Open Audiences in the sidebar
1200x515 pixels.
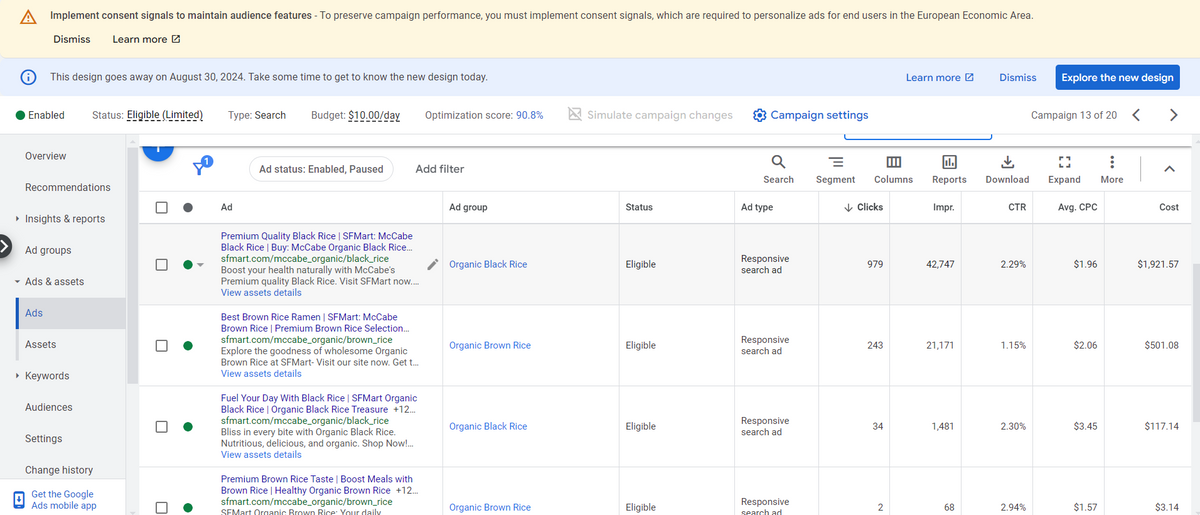49,407
